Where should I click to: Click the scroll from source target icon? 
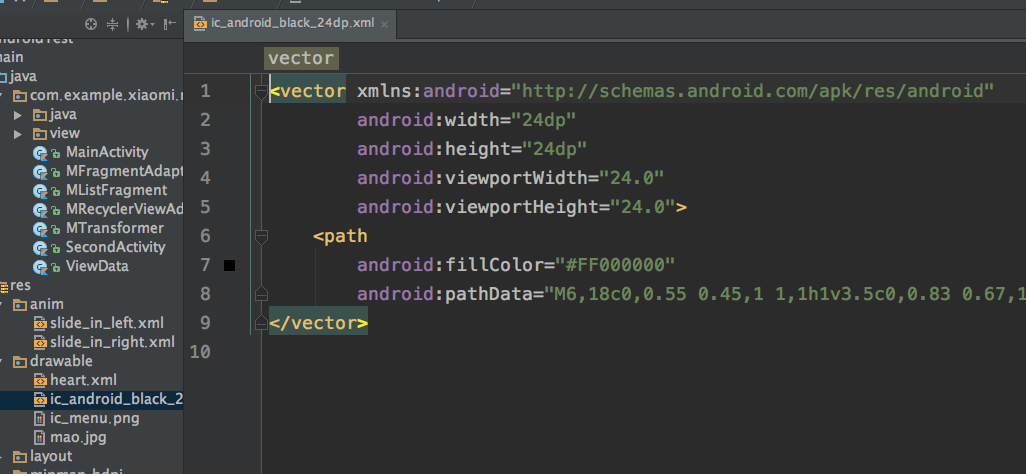[x=92, y=23]
